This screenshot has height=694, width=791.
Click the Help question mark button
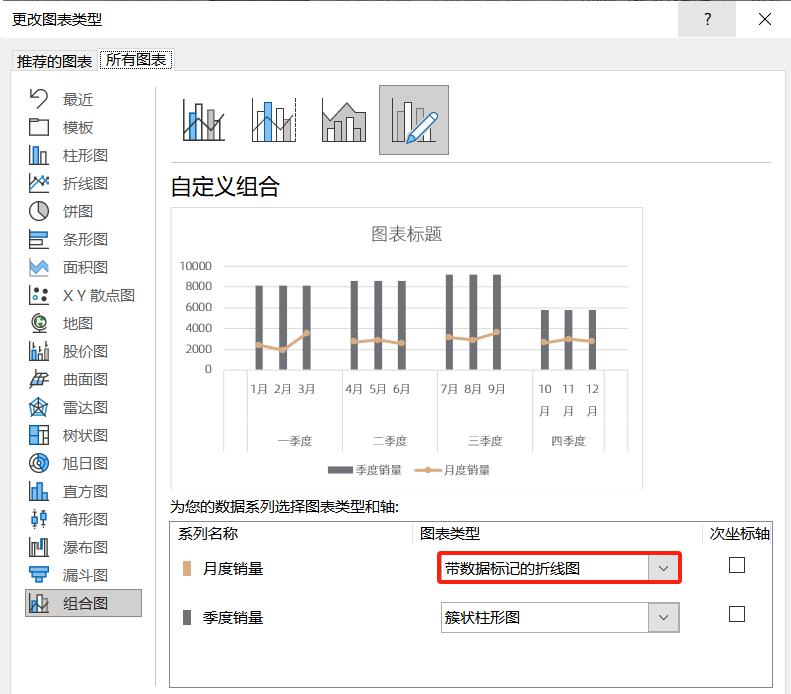tap(707, 19)
